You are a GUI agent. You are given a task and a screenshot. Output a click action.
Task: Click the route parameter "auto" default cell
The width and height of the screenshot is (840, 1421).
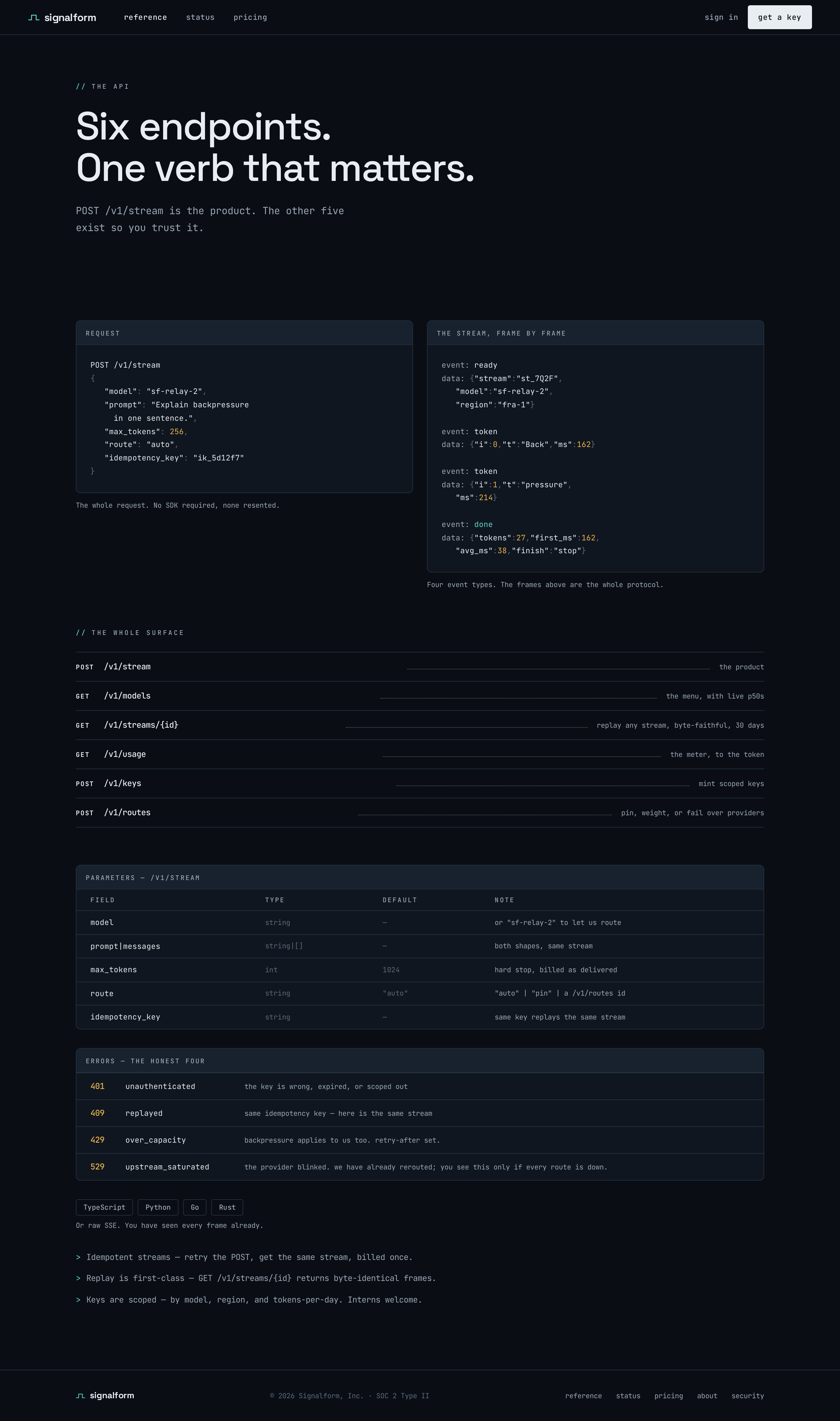pos(395,994)
